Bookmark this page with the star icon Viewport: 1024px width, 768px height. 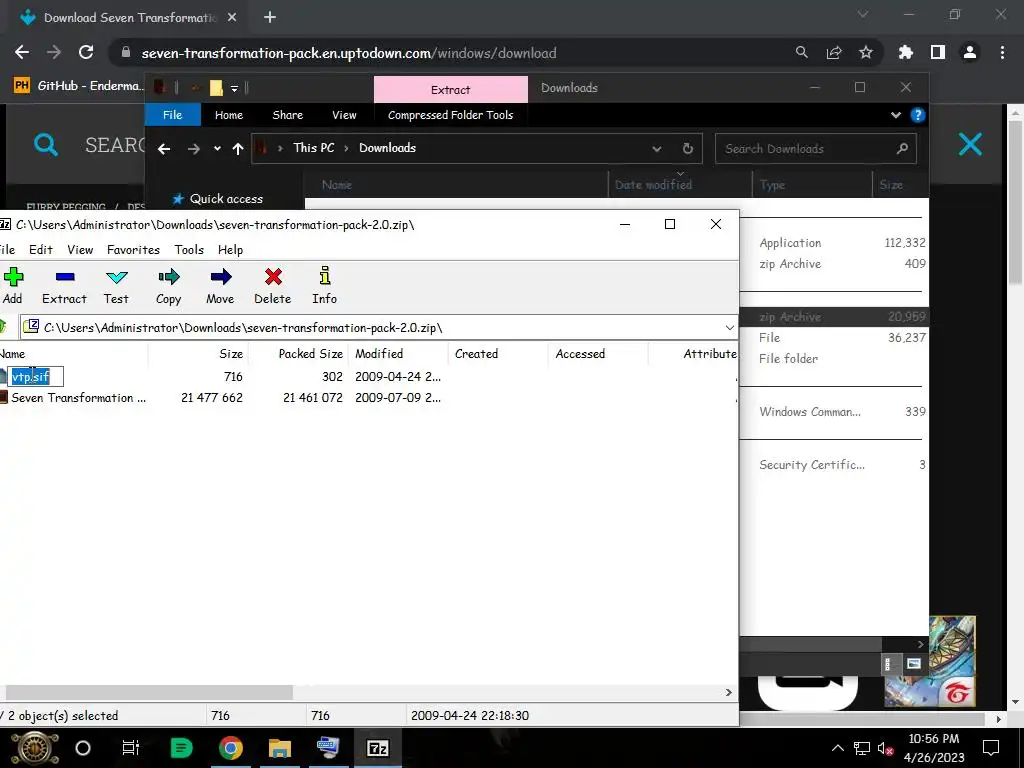click(x=866, y=53)
